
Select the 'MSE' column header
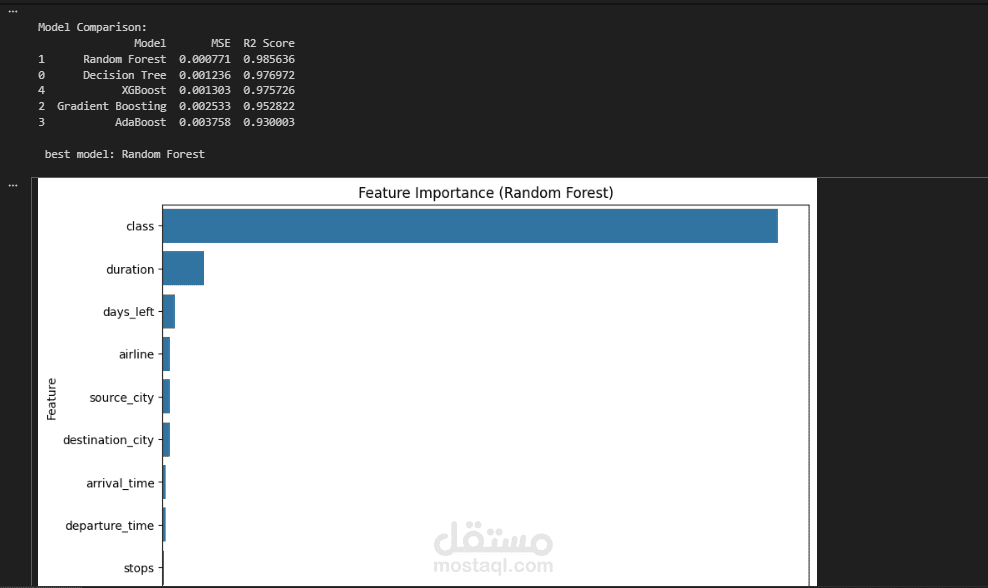(221, 43)
